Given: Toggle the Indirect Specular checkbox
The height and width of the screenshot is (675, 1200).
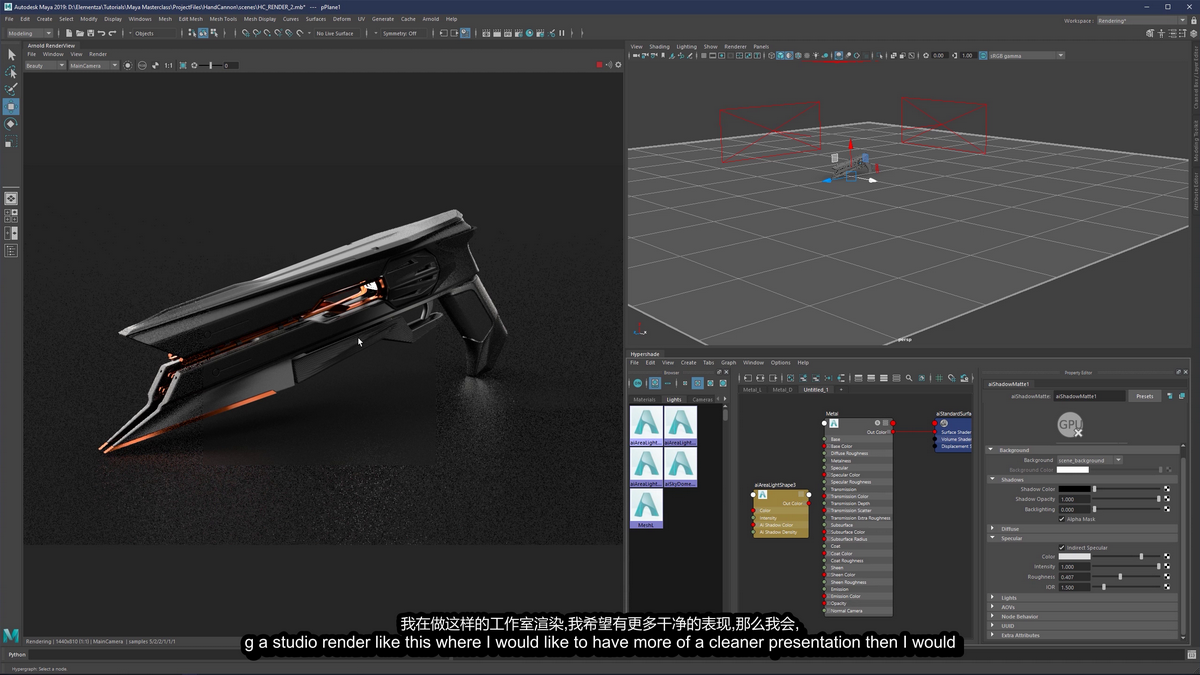Looking at the screenshot, I should (1061, 547).
